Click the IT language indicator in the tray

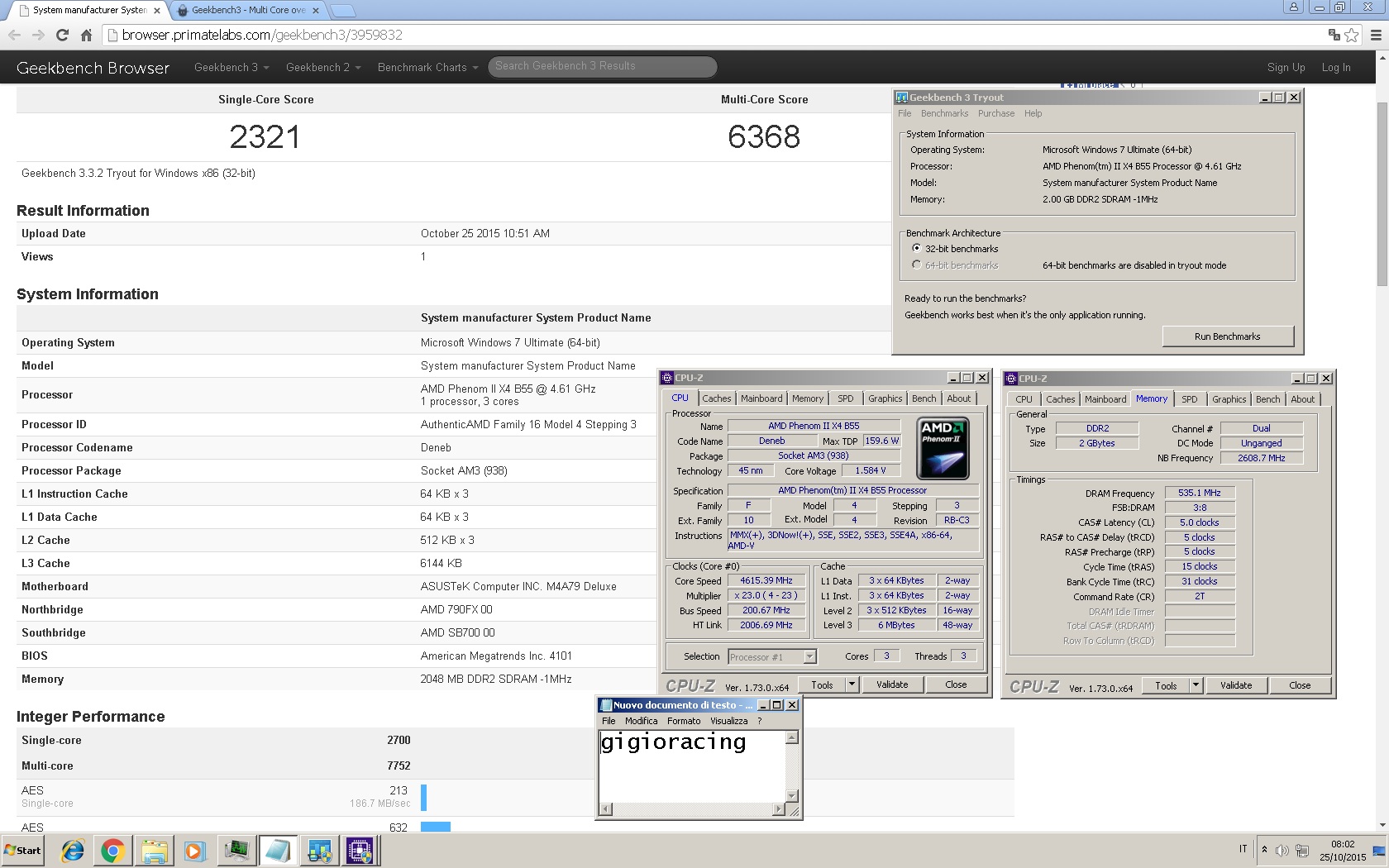[x=1243, y=849]
